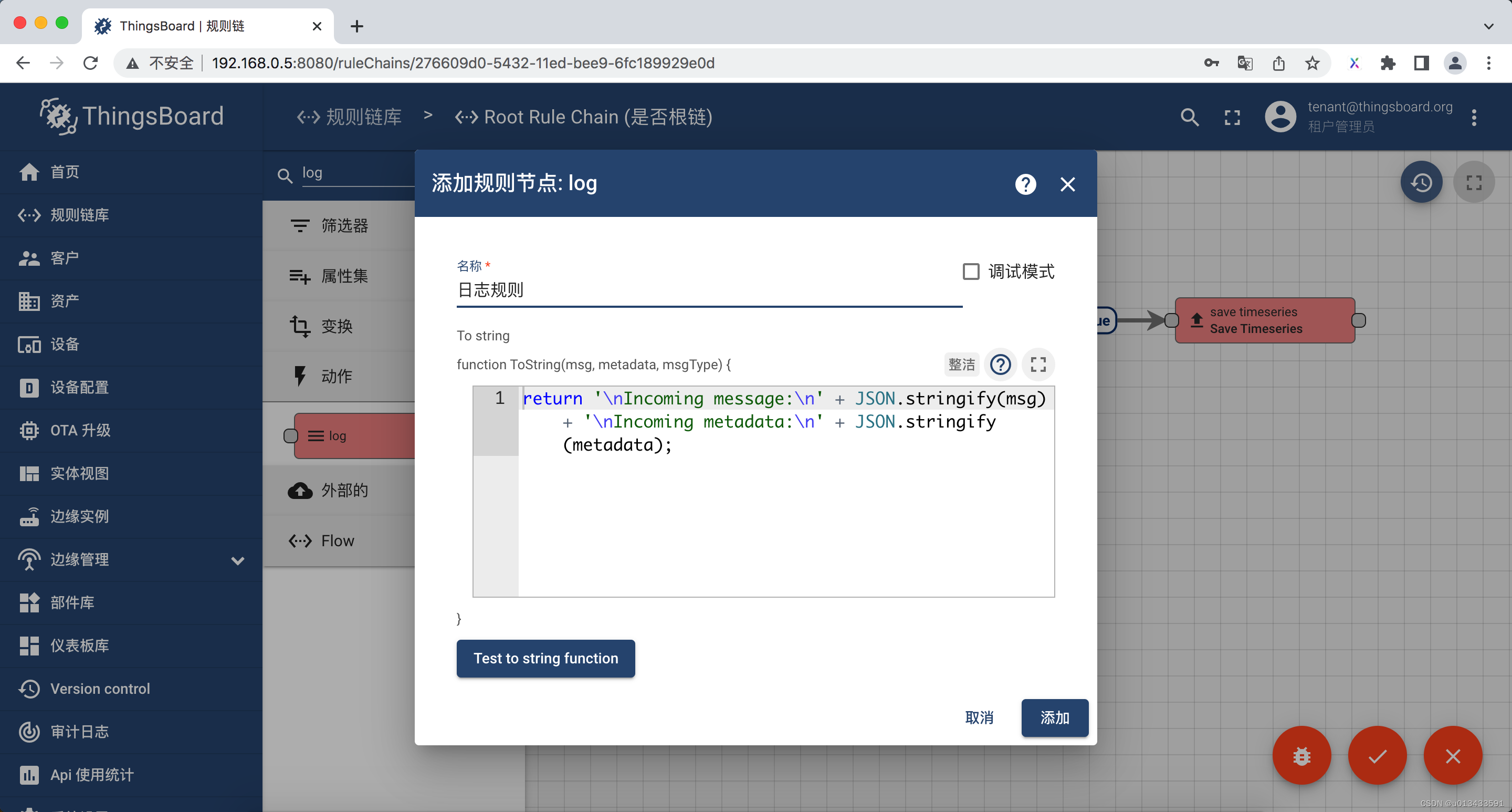Confirm changes with the check floating button
Viewport: 1512px width, 812px height.
click(x=1378, y=756)
